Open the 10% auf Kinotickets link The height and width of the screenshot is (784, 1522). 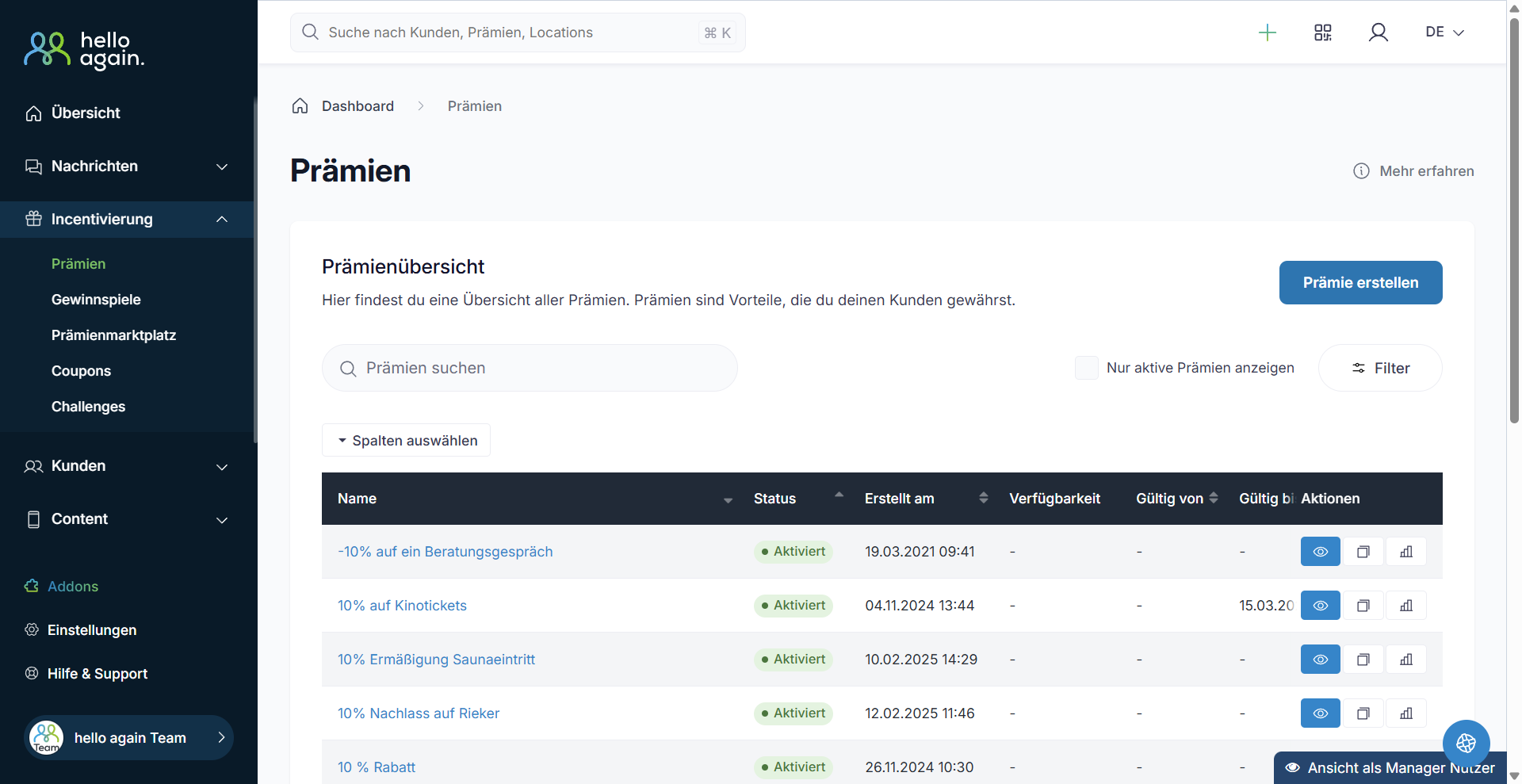(402, 606)
